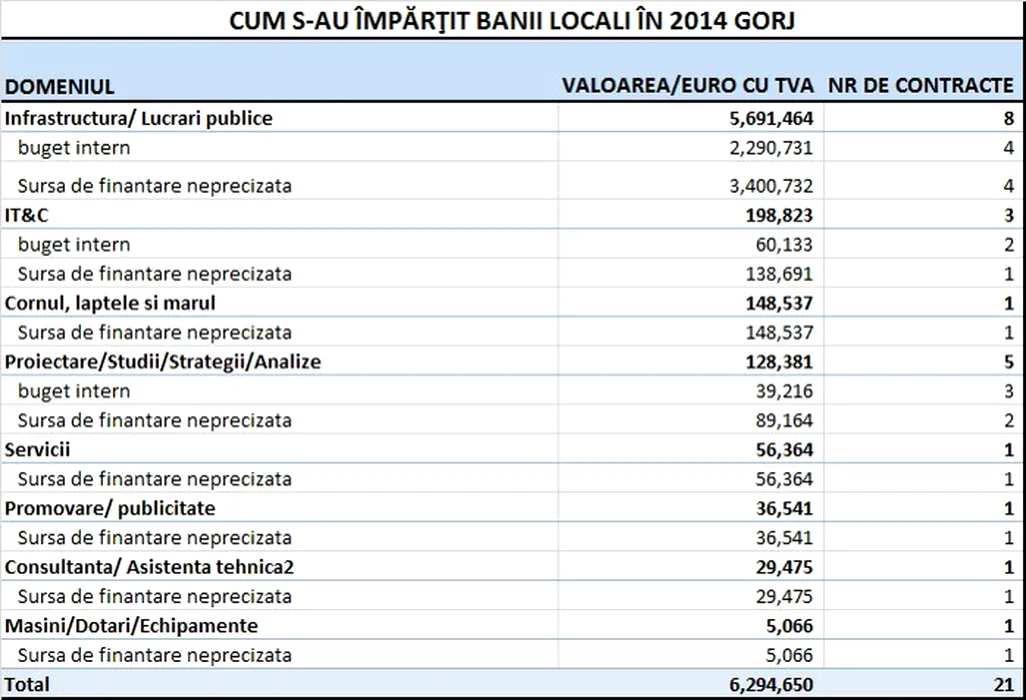Click the Servicii category row label
Screen dimensions: 1026x700
coord(38,449)
